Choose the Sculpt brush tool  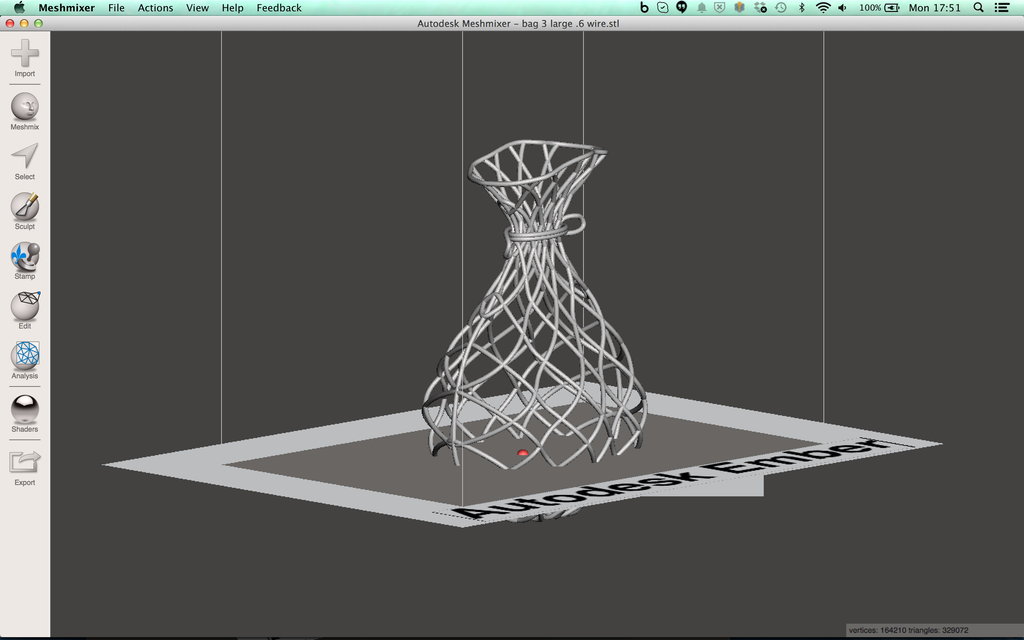point(25,206)
